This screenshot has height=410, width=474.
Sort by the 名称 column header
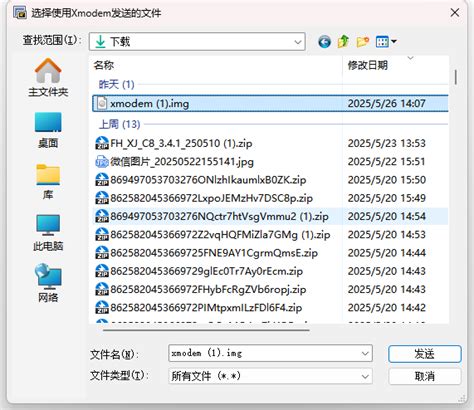[217, 65]
